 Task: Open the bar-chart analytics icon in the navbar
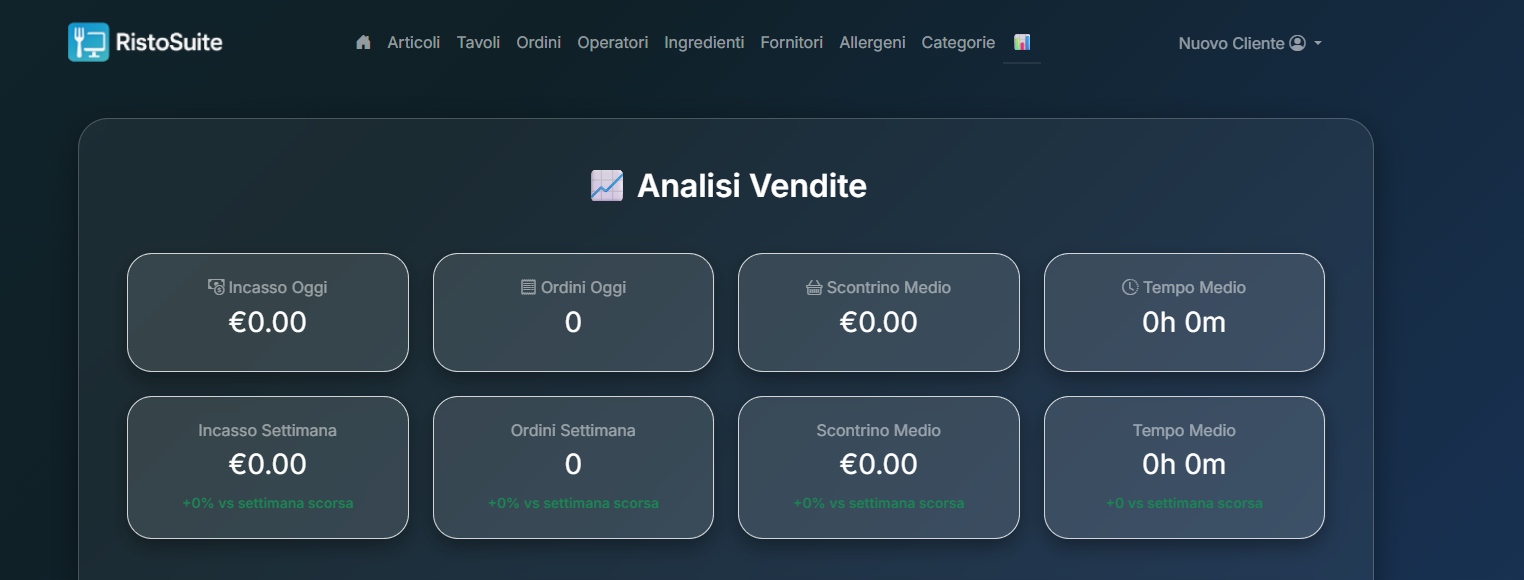coord(1022,42)
